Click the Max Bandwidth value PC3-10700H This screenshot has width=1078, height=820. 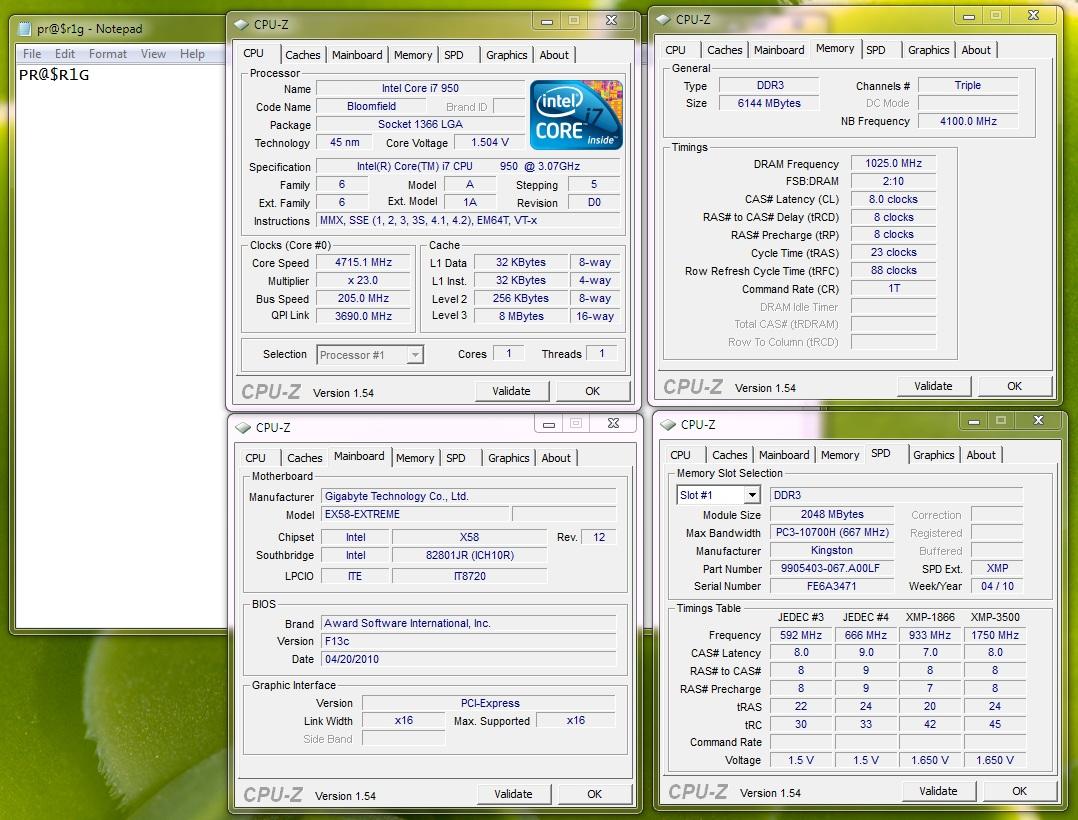click(831, 532)
